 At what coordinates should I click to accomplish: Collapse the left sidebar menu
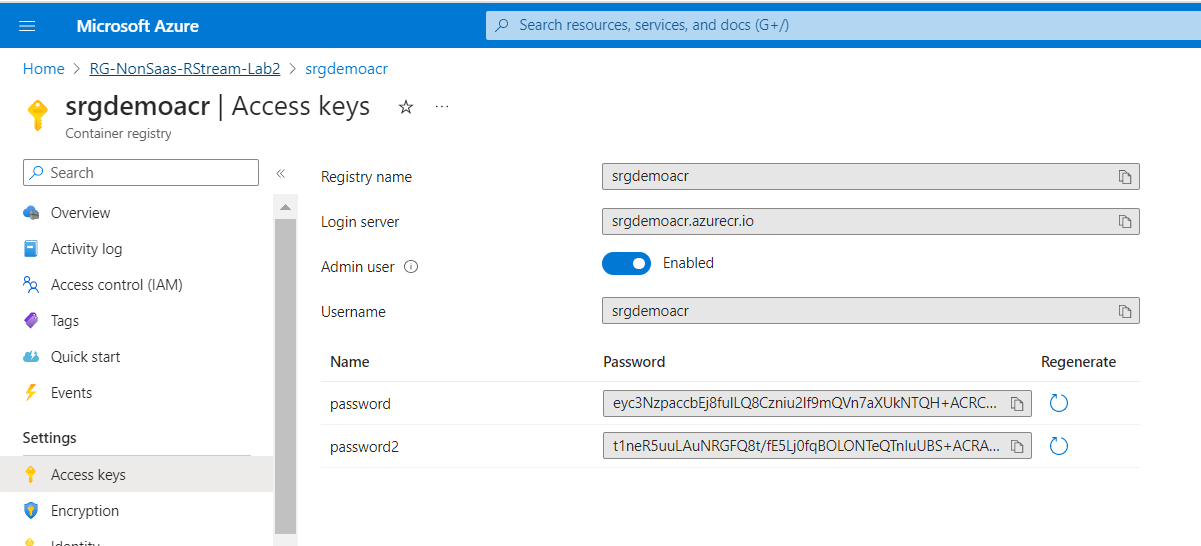coord(281,173)
